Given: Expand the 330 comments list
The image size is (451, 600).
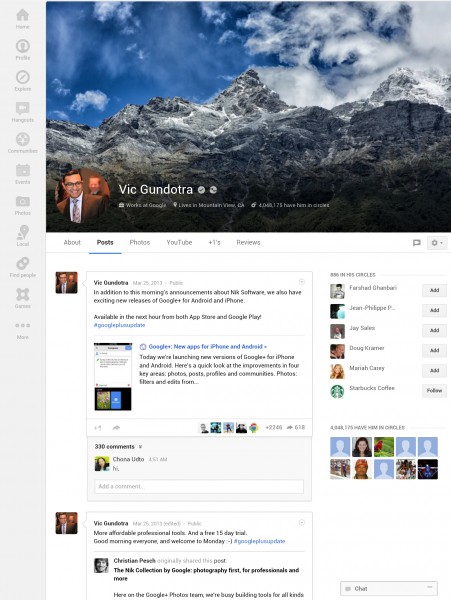Looking at the screenshot, I should [118, 447].
